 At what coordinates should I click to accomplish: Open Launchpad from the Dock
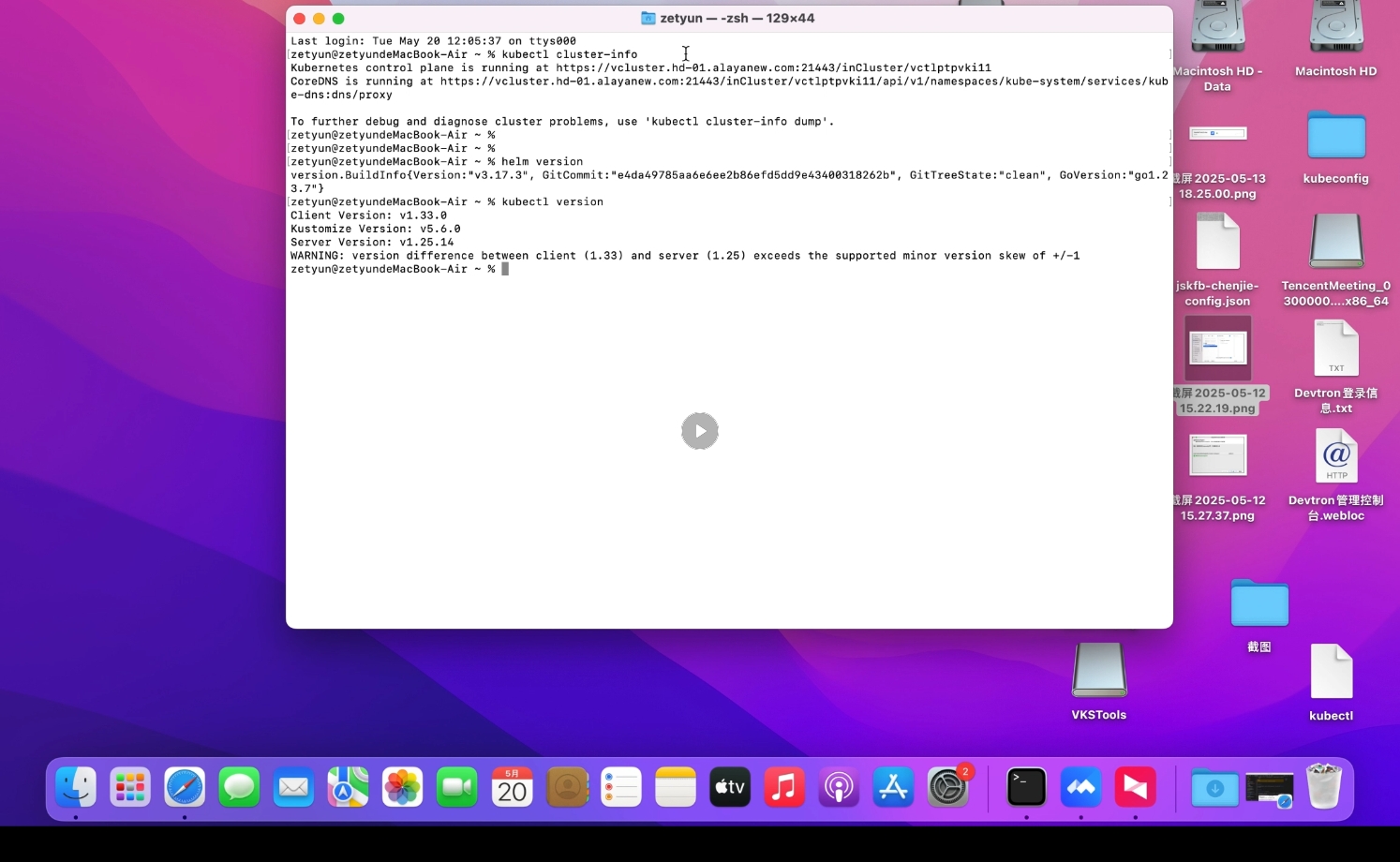[x=130, y=787]
